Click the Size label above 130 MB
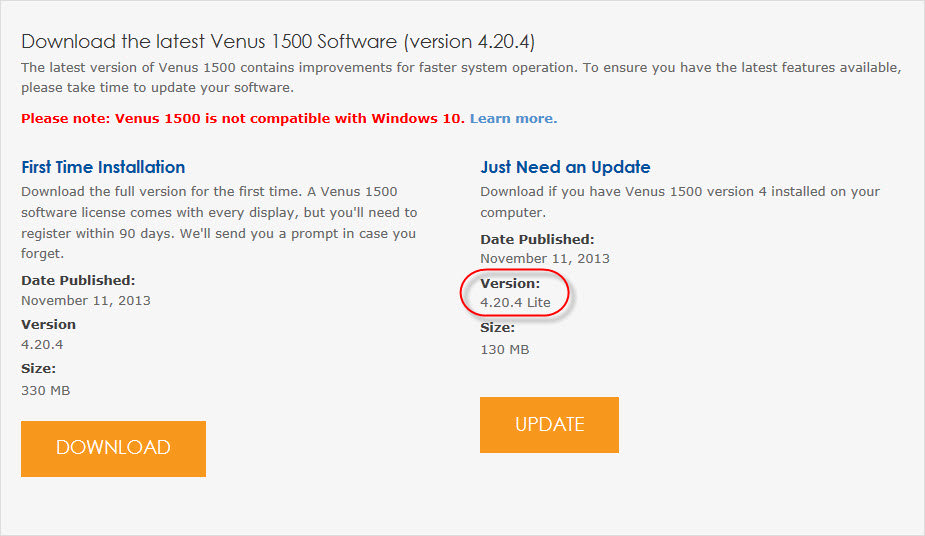 click(498, 328)
